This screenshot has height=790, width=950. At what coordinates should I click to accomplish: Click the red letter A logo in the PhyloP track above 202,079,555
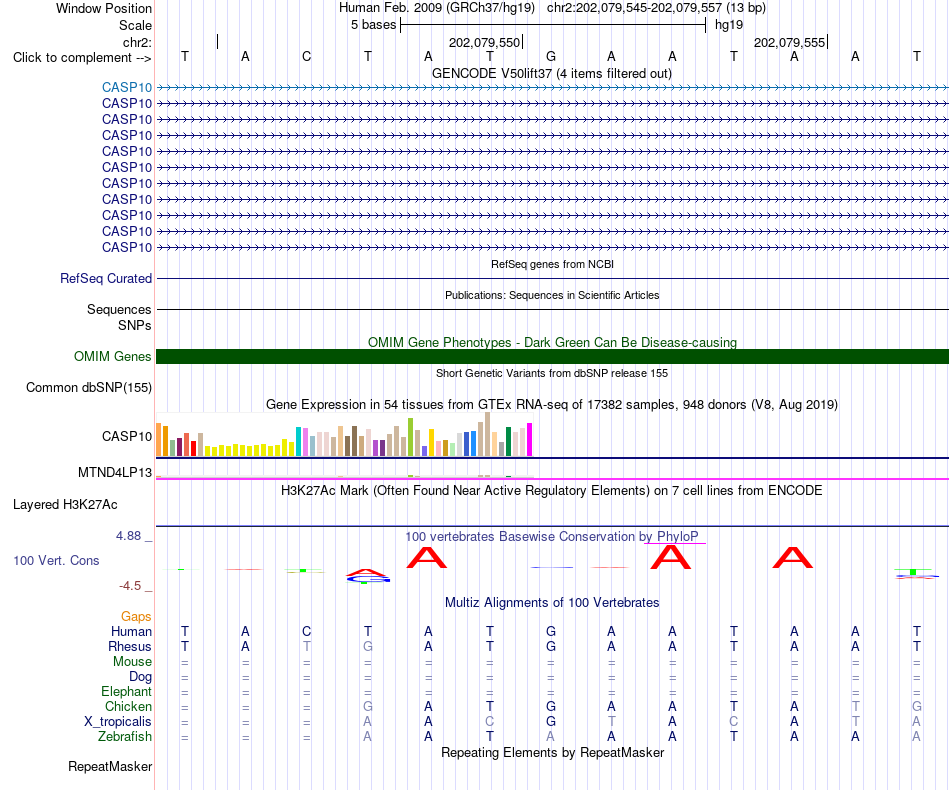tap(792, 557)
